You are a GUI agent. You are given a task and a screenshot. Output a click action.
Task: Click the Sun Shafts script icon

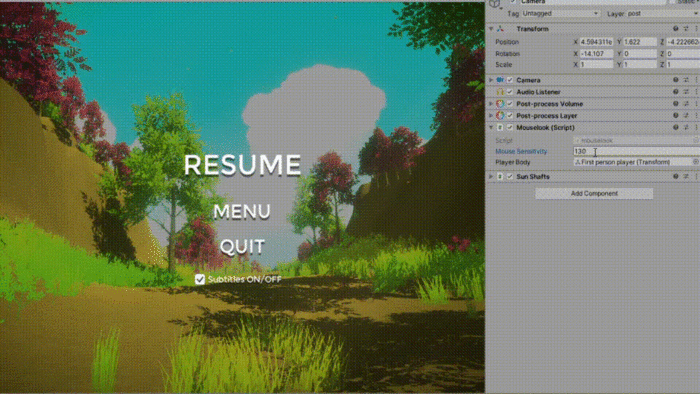(x=500, y=177)
